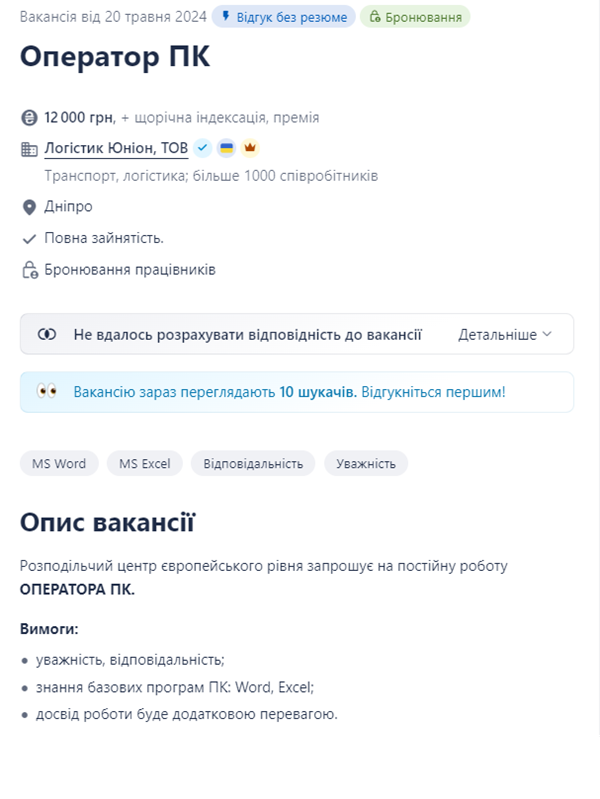Click the location pin icon beside Дніпро
600x799 pixels.
pos(29,207)
